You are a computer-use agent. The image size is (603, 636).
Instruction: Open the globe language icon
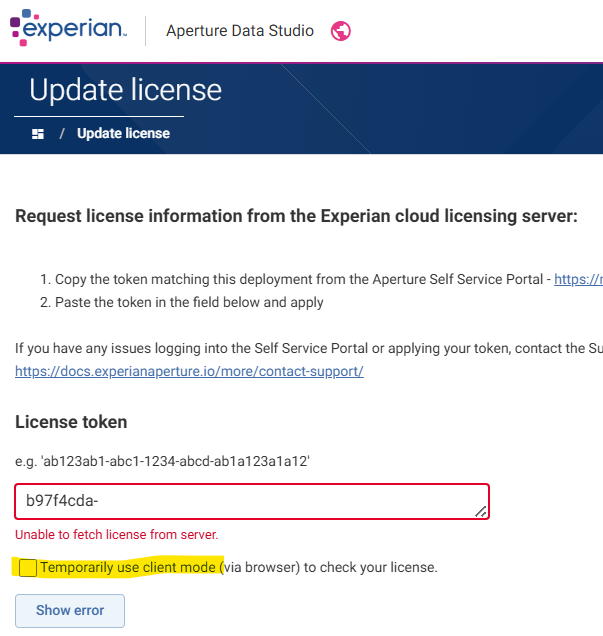click(340, 31)
